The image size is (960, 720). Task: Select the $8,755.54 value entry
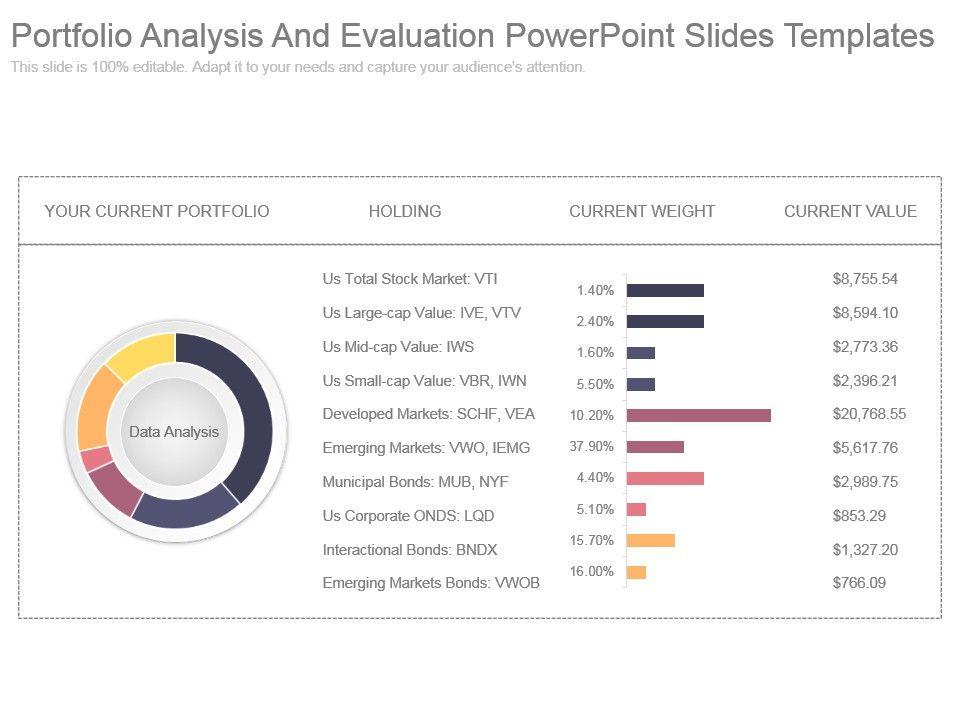tap(865, 279)
